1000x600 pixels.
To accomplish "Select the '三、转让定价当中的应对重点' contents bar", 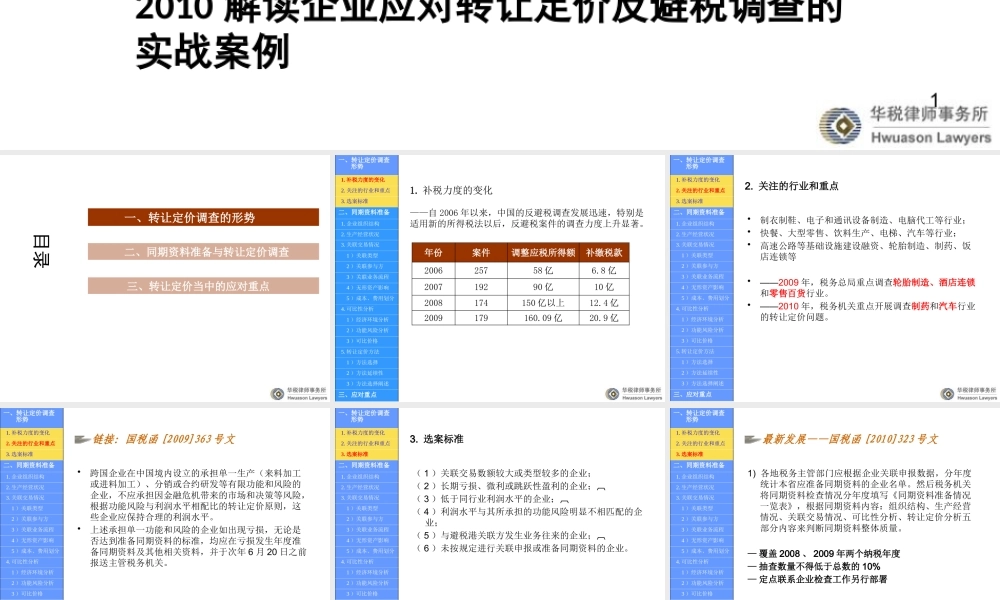I will point(203,286).
